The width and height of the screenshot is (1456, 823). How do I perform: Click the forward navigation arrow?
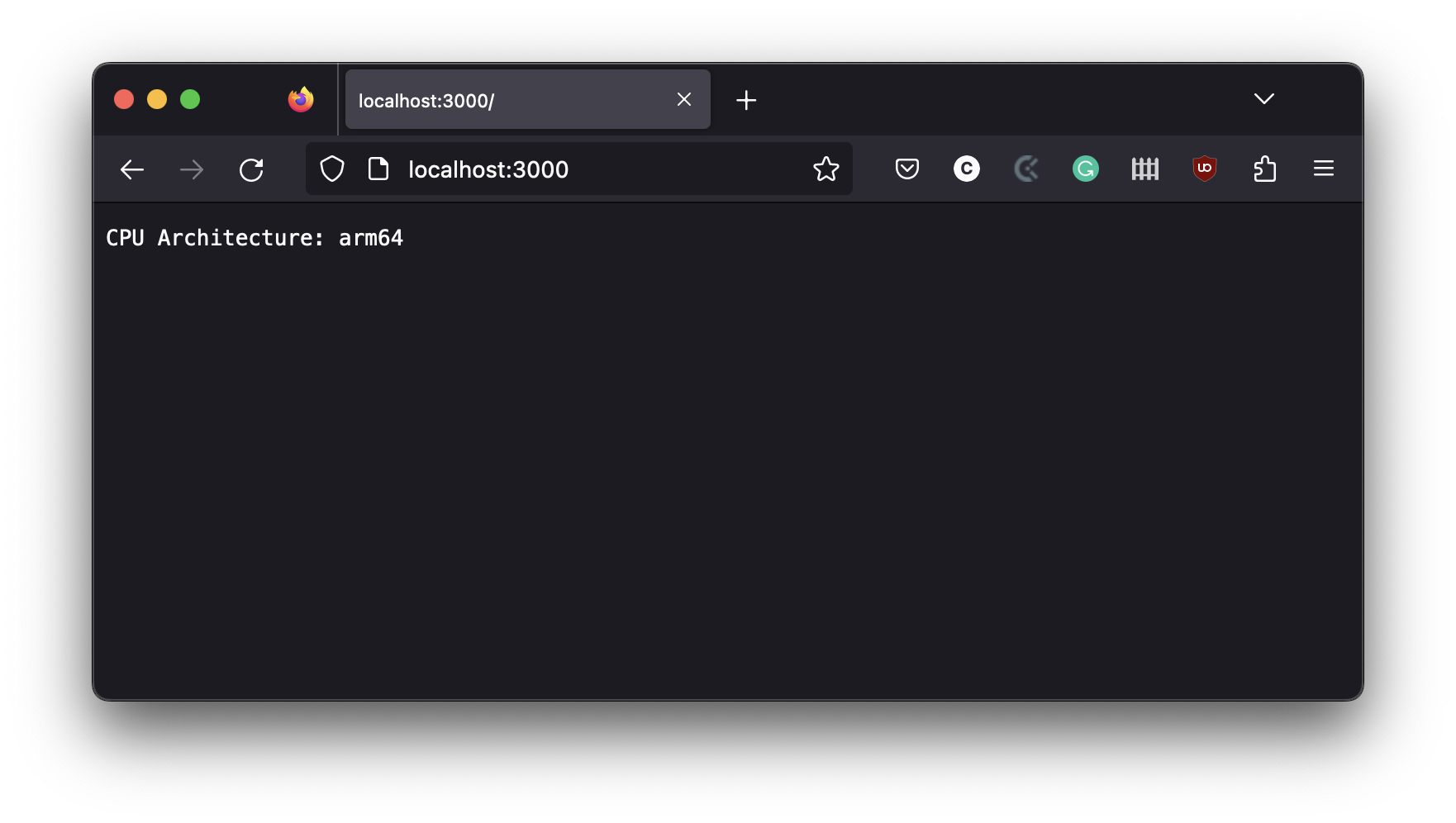tap(192, 169)
